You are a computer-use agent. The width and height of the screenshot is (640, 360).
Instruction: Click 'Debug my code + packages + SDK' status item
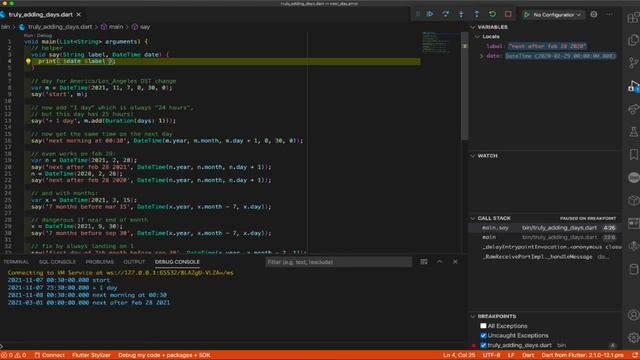coord(164,355)
